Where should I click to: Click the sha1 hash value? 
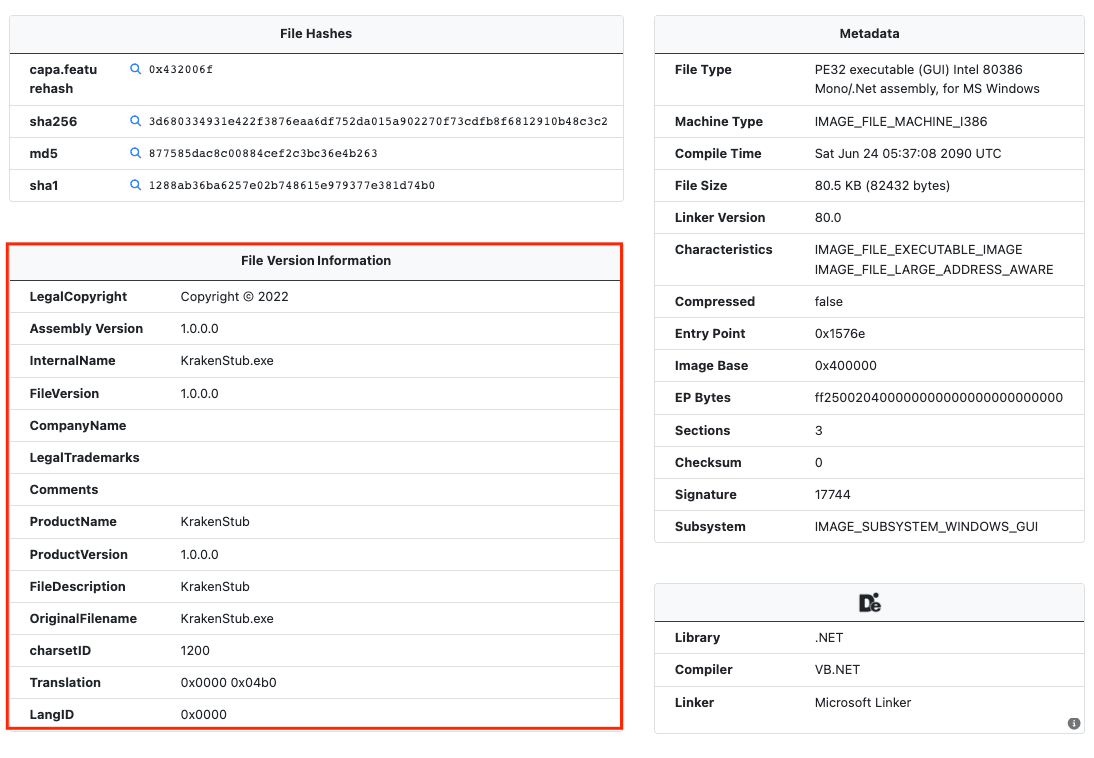pos(292,185)
